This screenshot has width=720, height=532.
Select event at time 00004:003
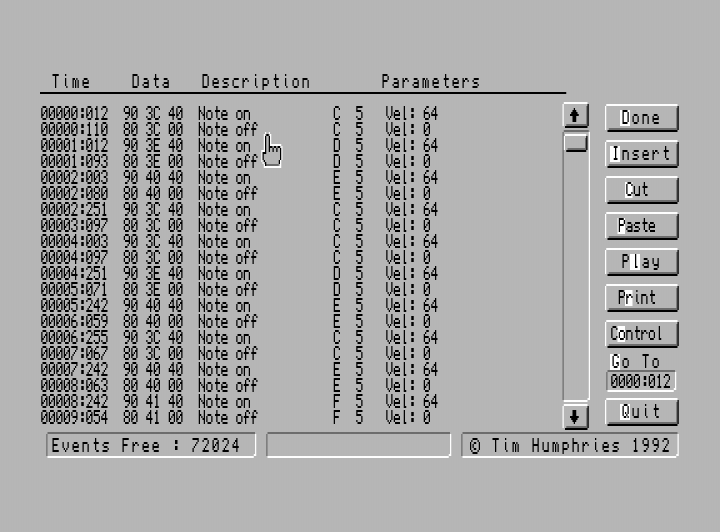pos(239,241)
